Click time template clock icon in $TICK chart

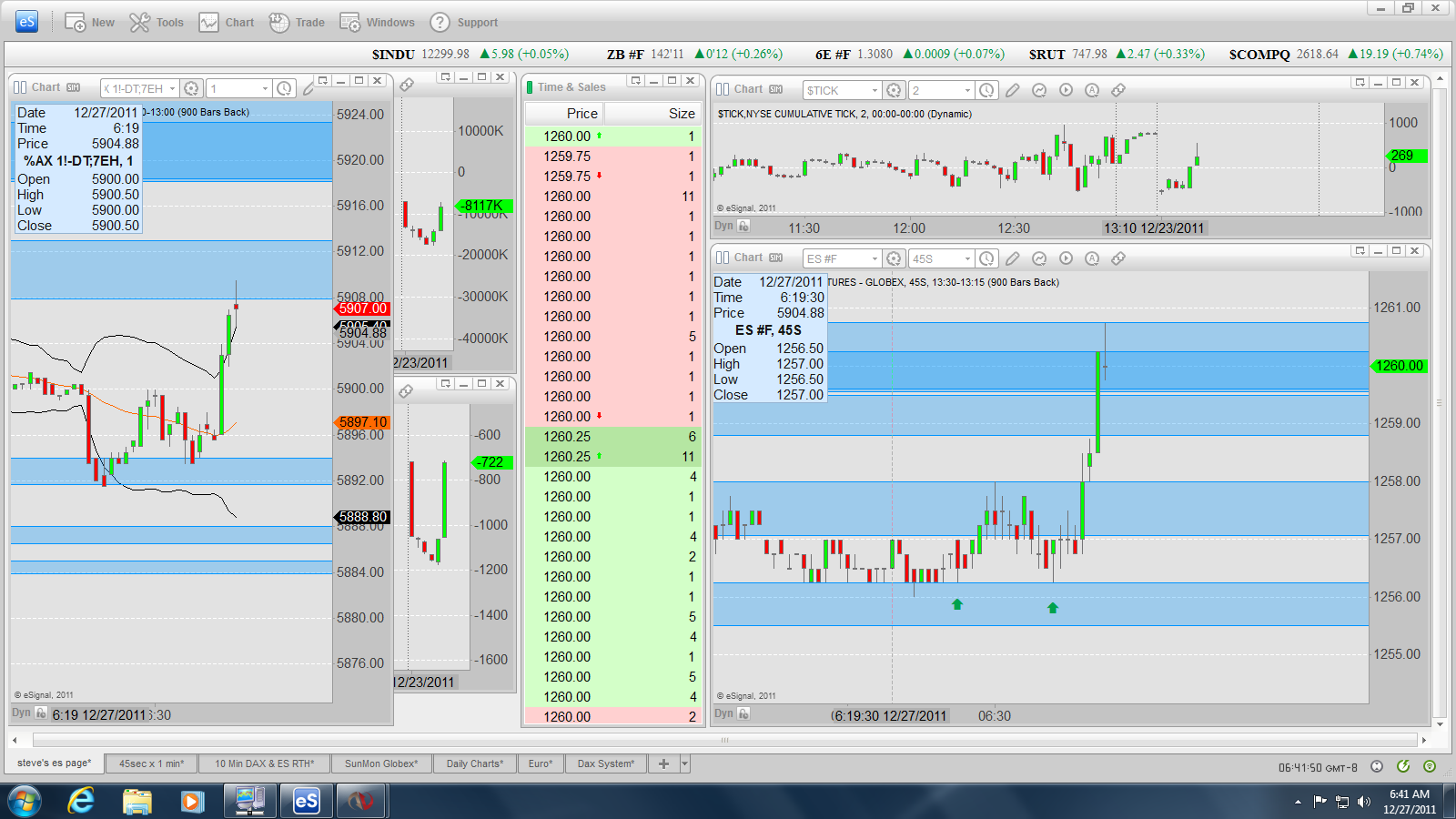click(x=986, y=90)
